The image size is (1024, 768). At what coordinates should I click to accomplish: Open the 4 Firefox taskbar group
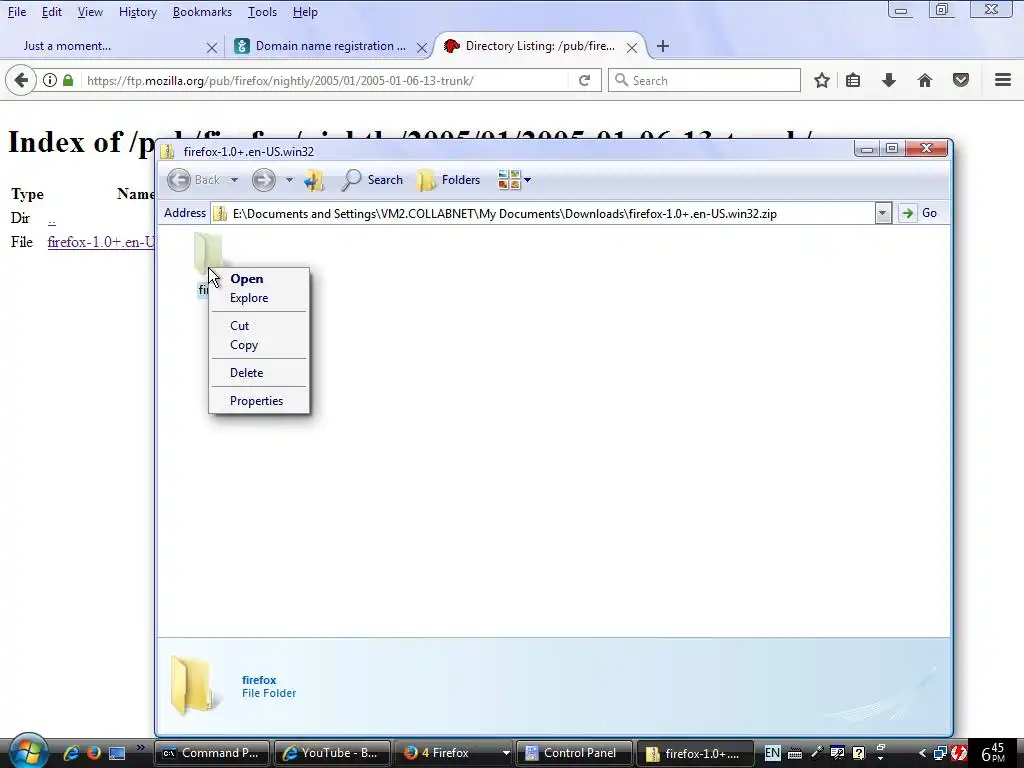[454, 753]
